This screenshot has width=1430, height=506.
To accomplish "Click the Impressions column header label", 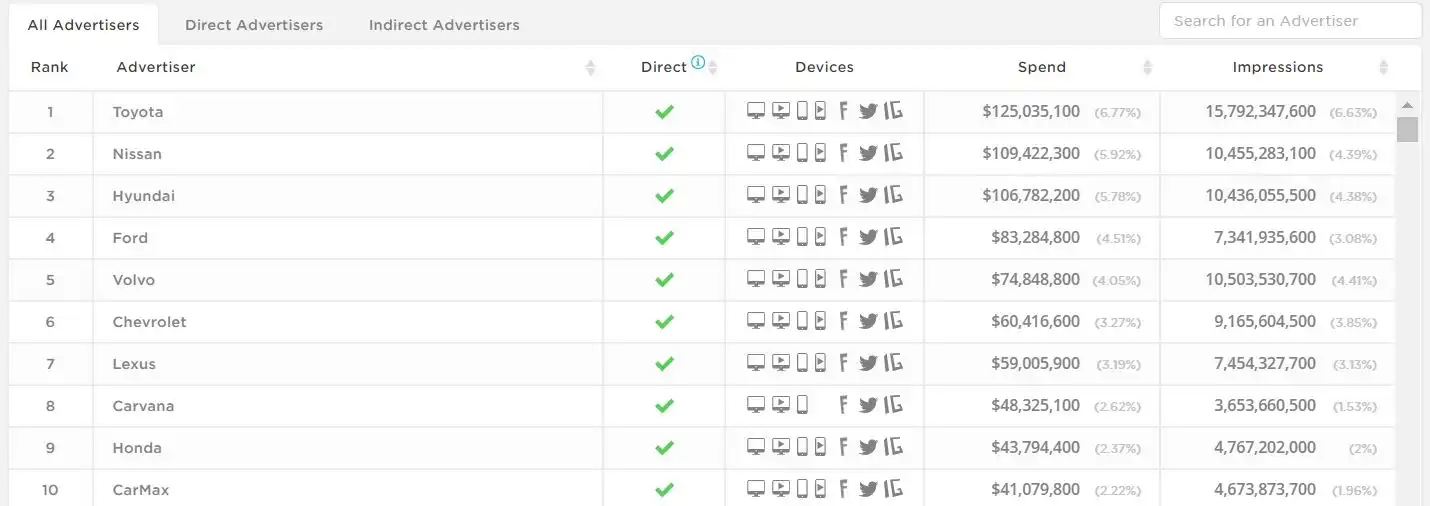I will [x=1278, y=67].
